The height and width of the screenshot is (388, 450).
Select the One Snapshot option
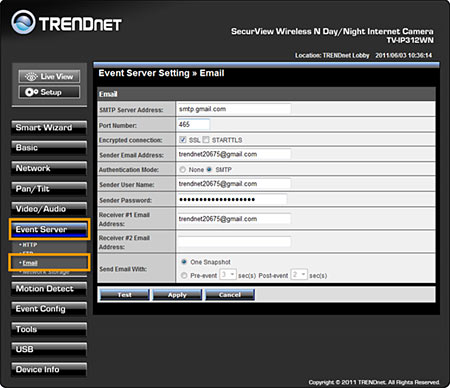tap(184, 262)
